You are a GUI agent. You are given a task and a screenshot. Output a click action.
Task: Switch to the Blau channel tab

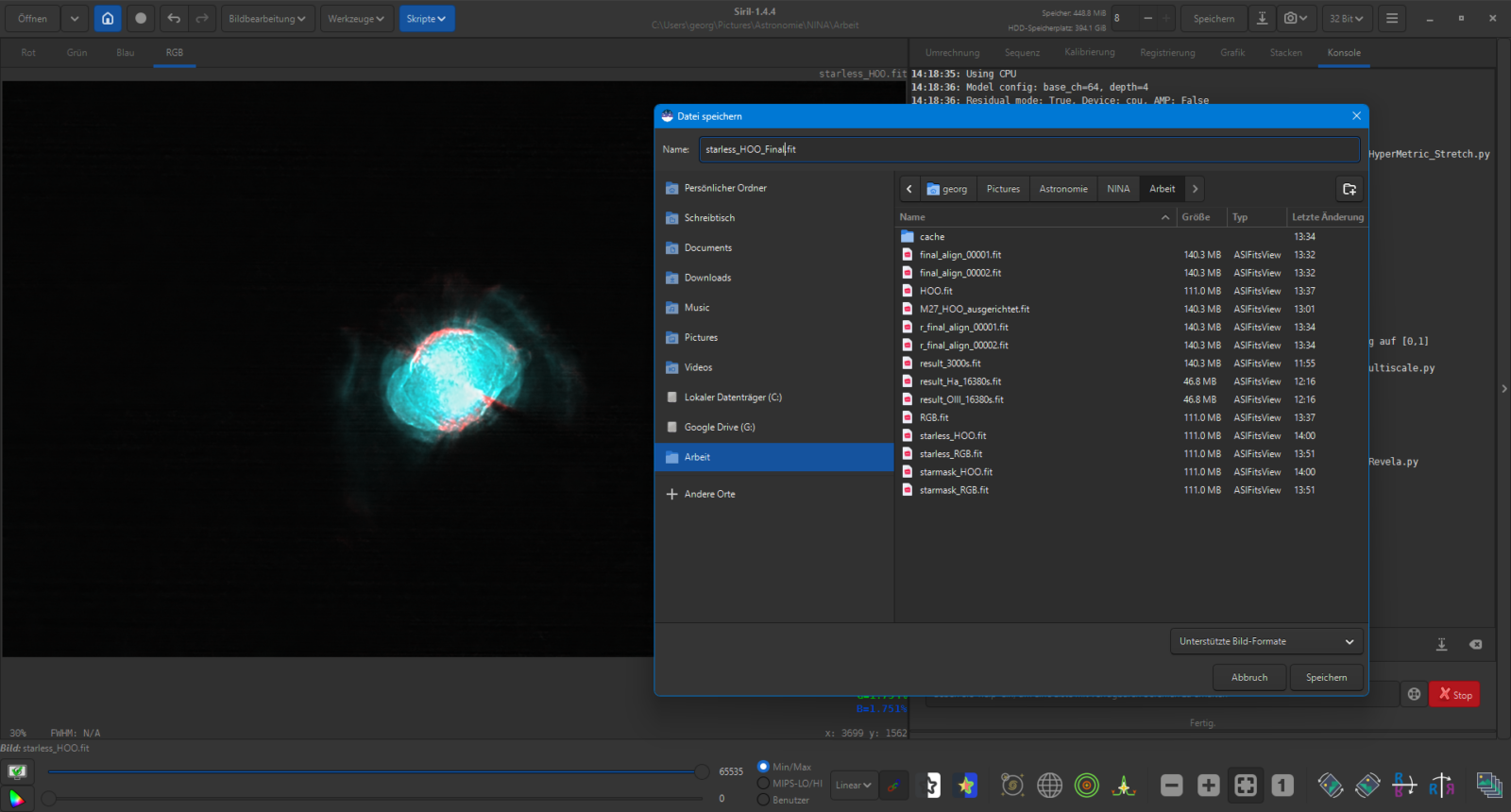[126, 53]
